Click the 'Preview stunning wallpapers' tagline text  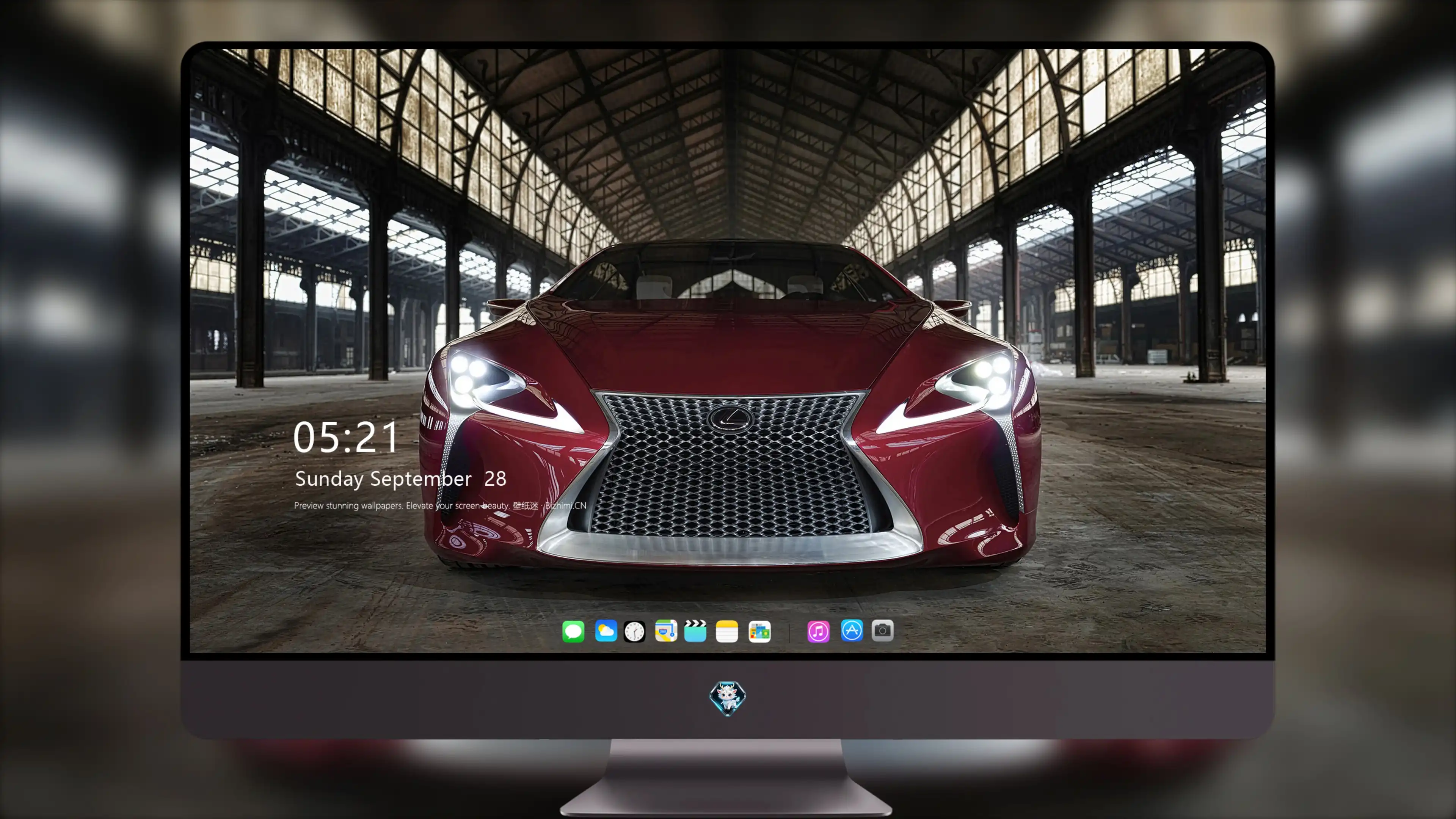pos(440,505)
